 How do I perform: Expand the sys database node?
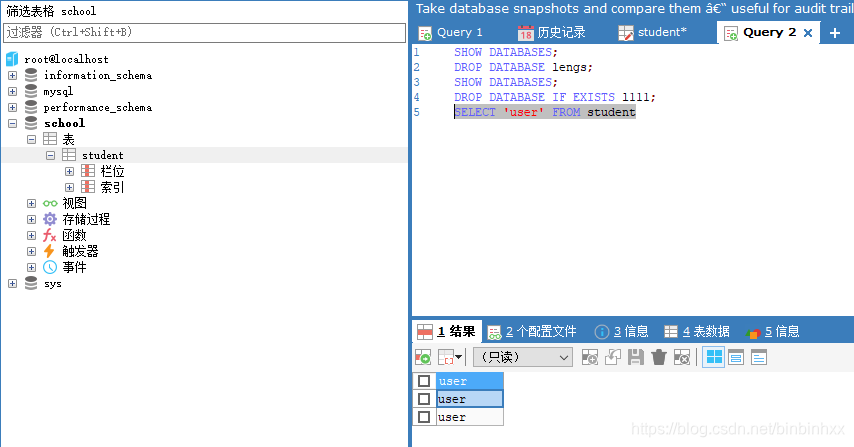[13, 283]
